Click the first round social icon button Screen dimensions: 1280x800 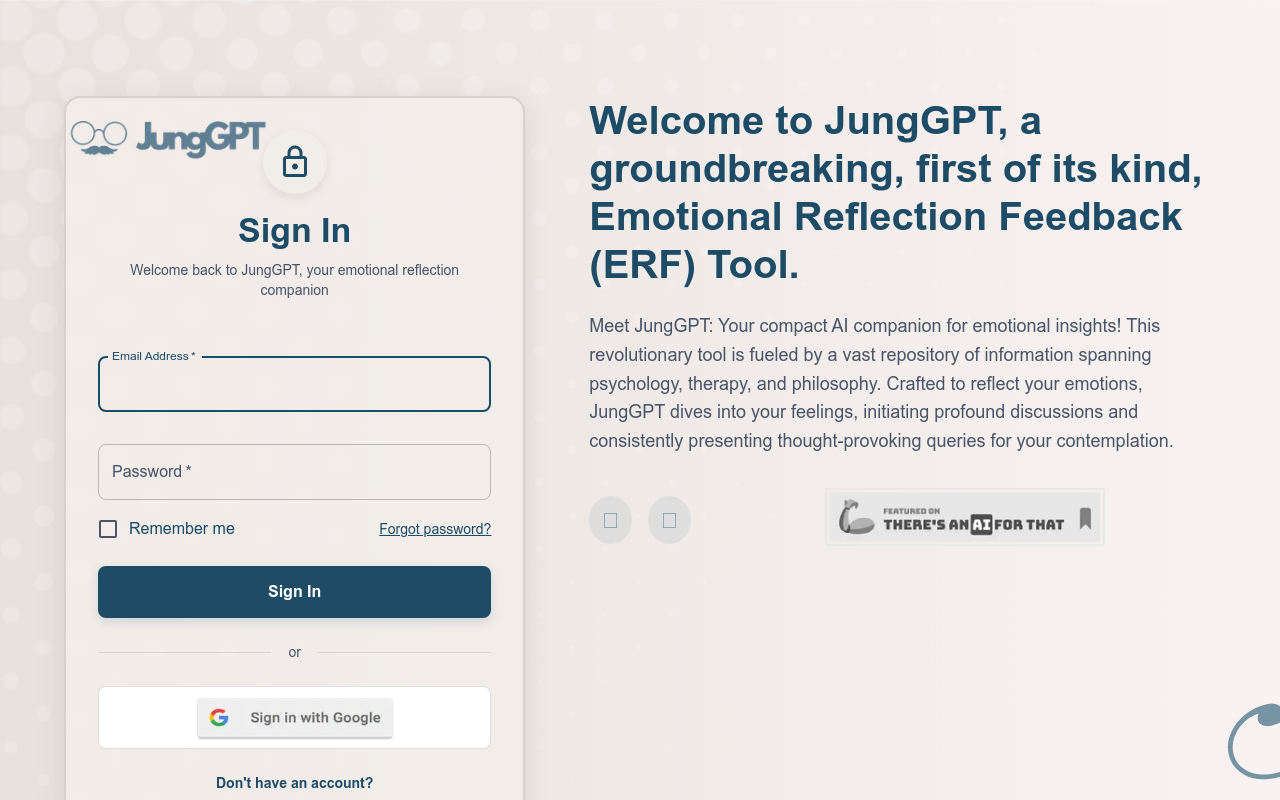[x=610, y=520]
